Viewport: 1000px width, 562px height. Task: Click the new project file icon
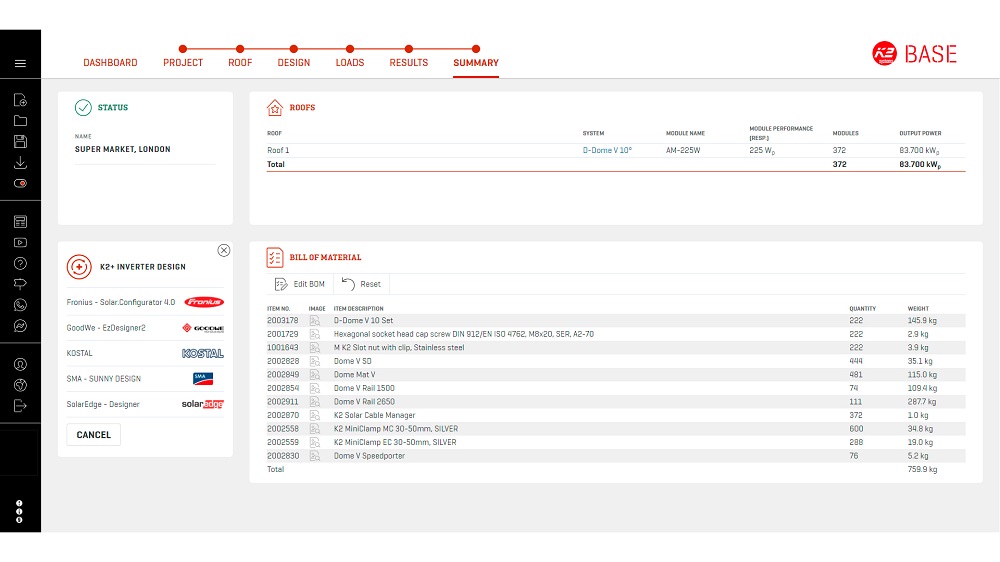[x=20, y=100]
